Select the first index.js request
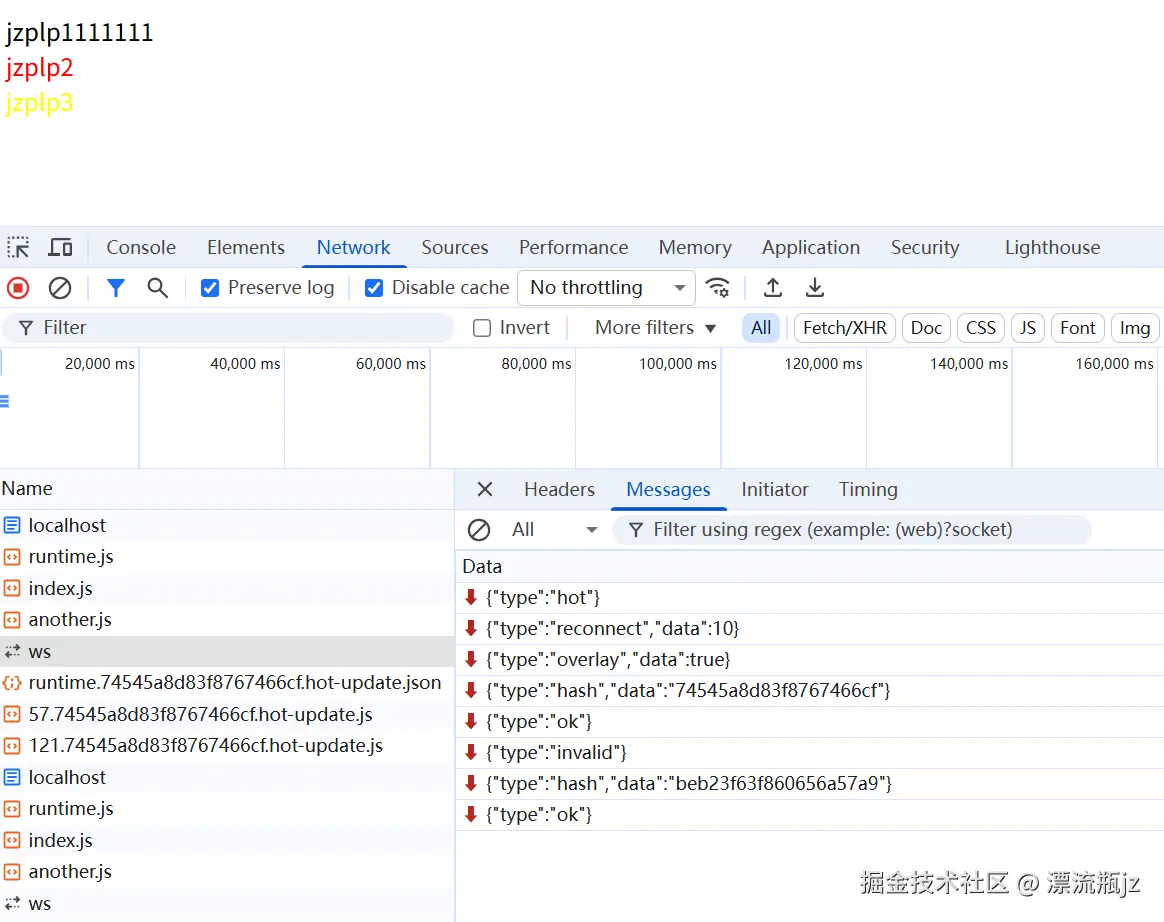Image resolution: width=1164 pixels, height=922 pixels. point(226,589)
